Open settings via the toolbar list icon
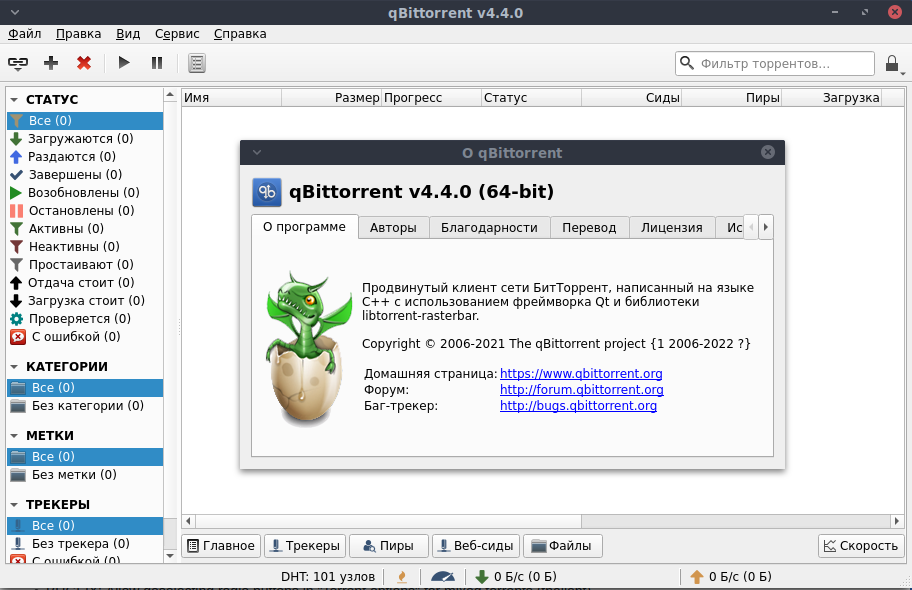The width and height of the screenshot is (912, 590). click(x=197, y=63)
